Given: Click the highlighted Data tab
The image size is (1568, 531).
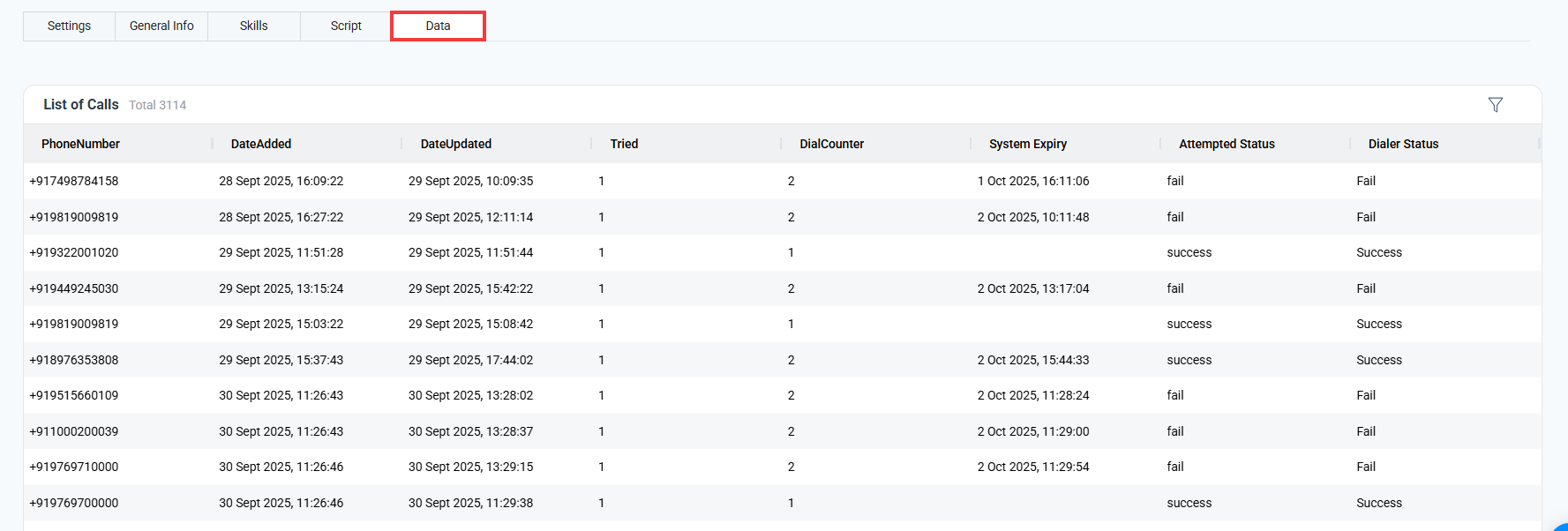Looking at the screenshot, I should pyautogui.click(x=438, y=26).
